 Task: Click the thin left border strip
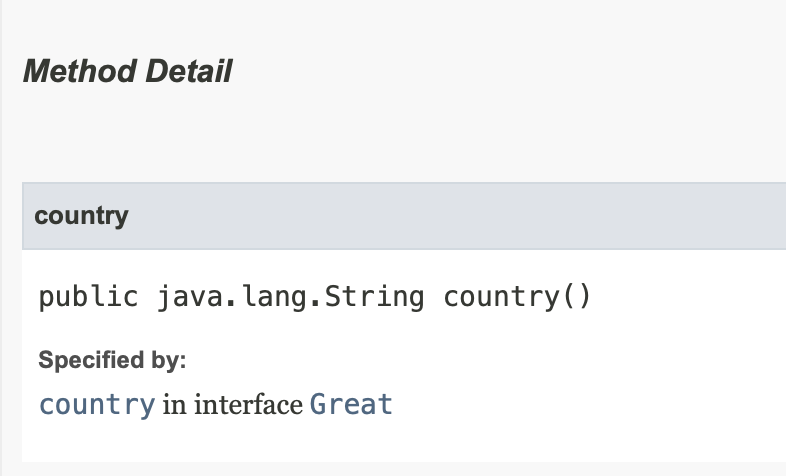(x=1, y=238)
